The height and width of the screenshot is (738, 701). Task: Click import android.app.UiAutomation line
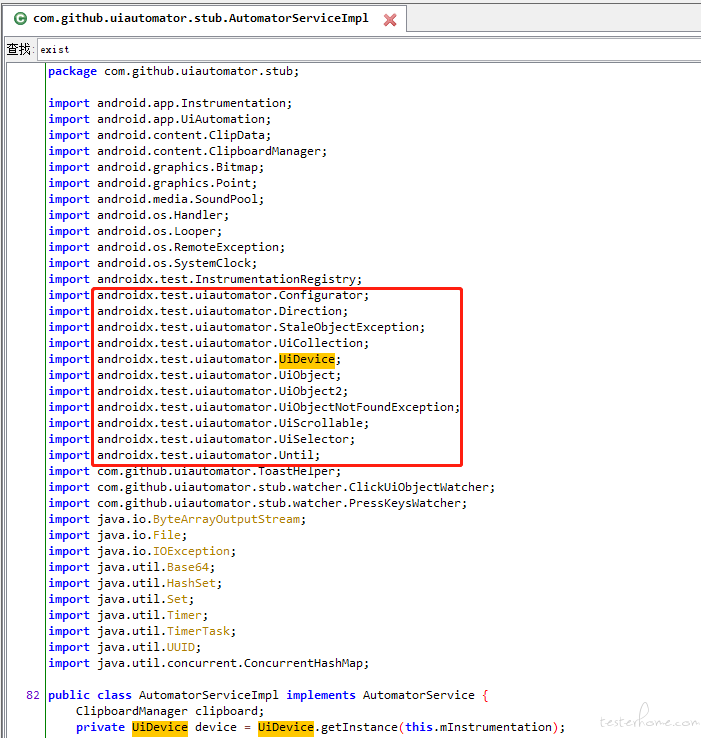[x=160, y=119]
